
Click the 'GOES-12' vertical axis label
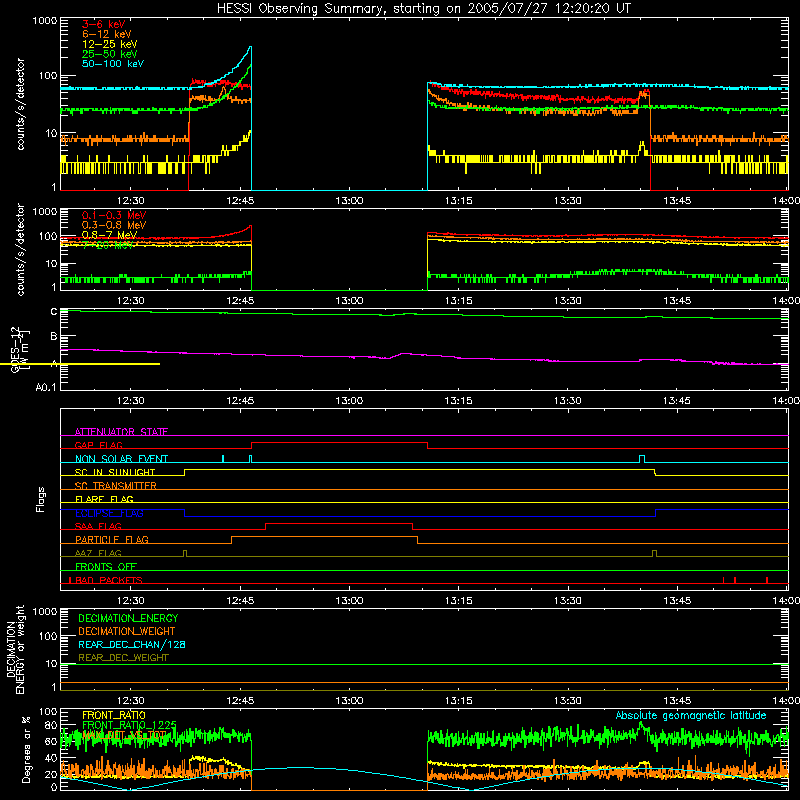point(15,350)
